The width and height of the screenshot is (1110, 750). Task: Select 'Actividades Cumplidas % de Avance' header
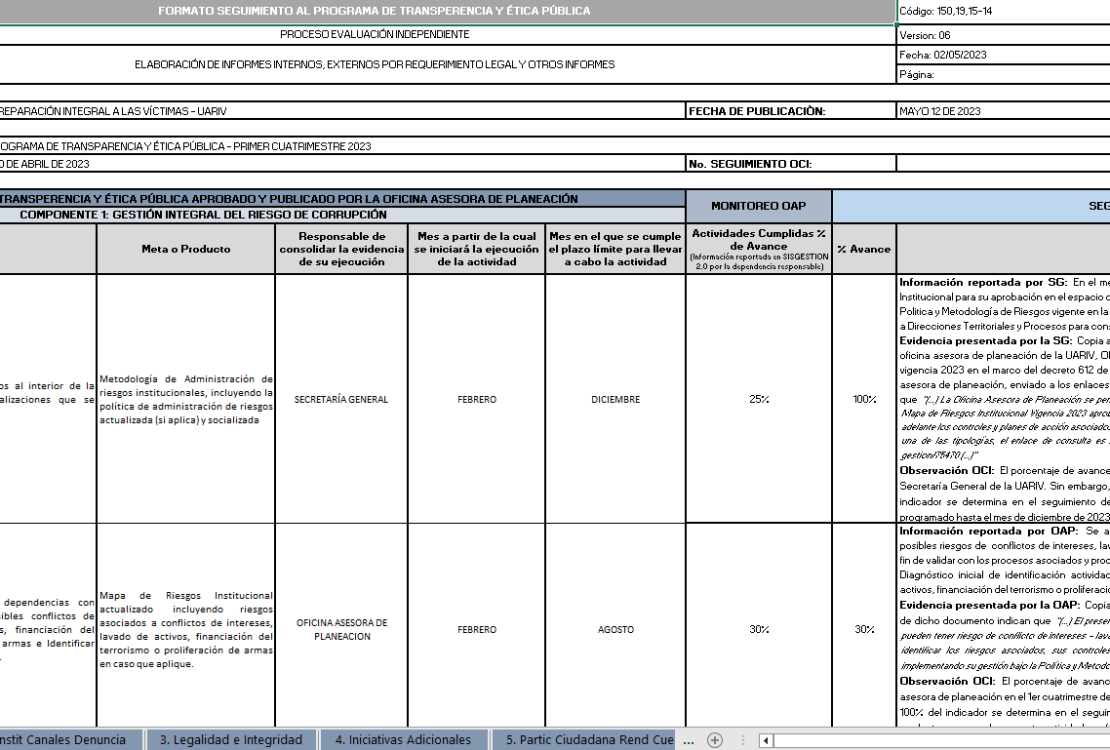tap(758, 249)
